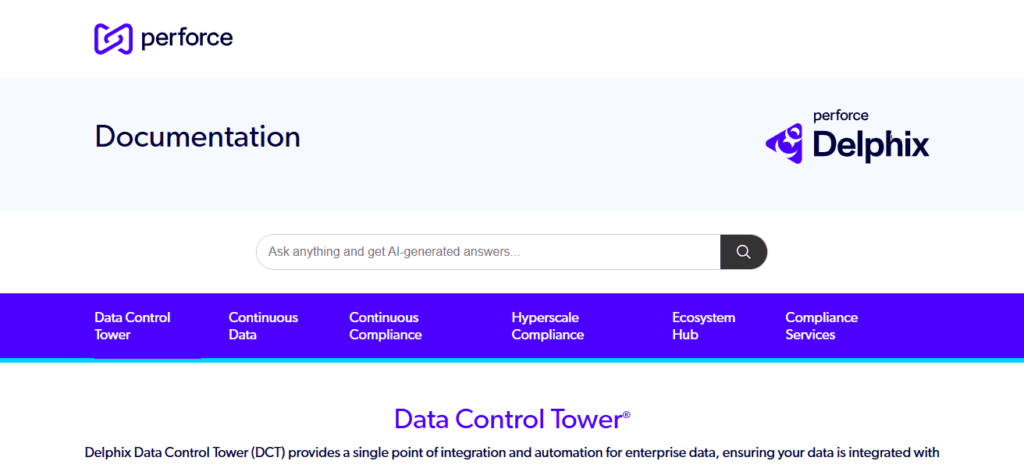Click the Perforce Delphix logo

[x=847, y=136]
